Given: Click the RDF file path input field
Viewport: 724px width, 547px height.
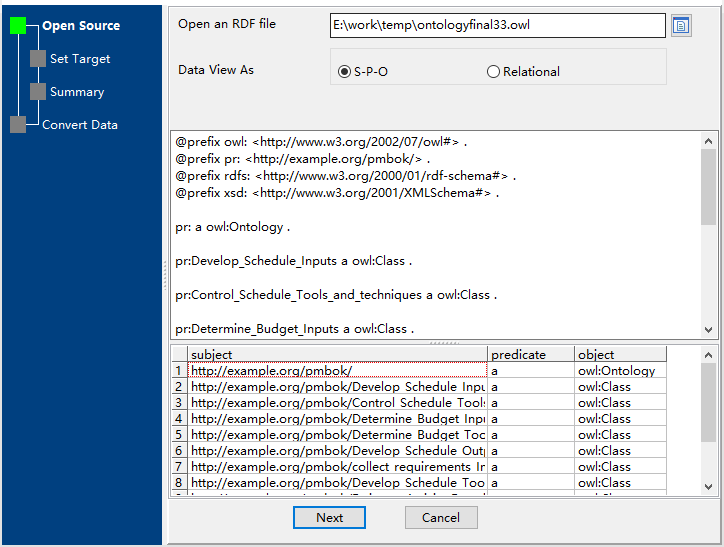Looking at the screenshot, I should 496,25.
